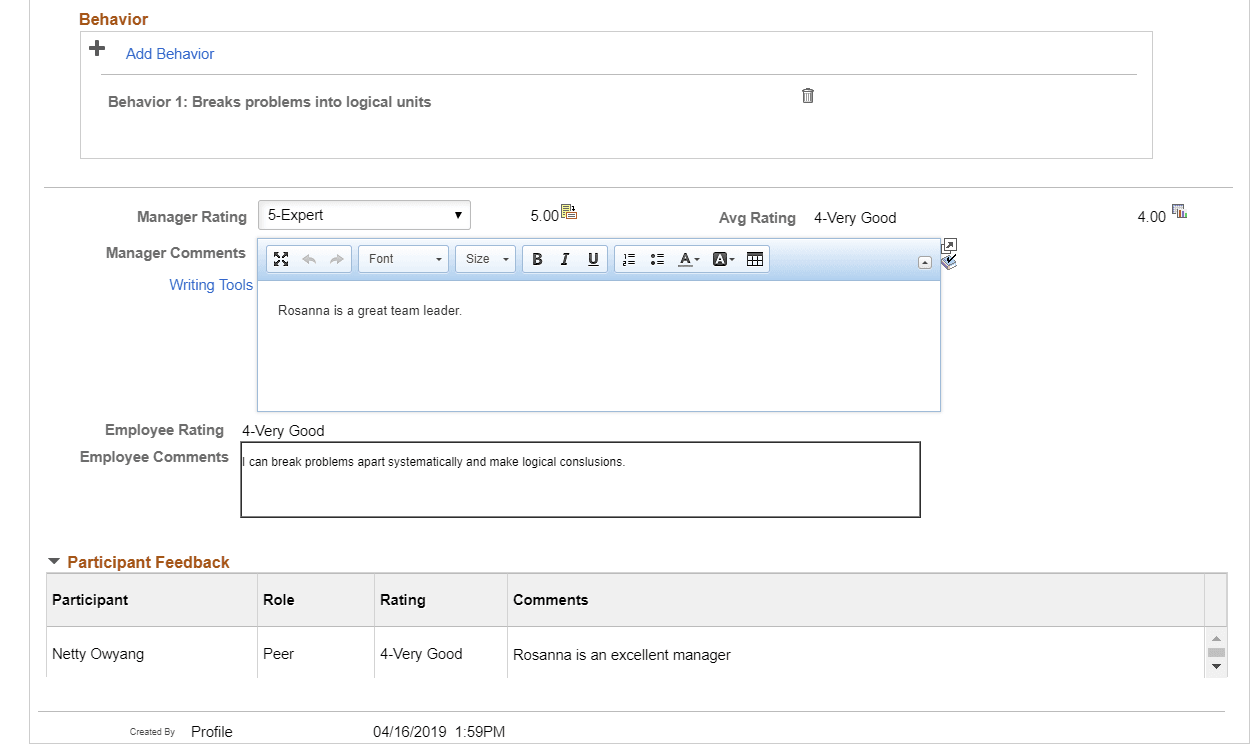Delete Behavior 1 using the trash icon
This screenshot has height=747, width=1256.
808,95
